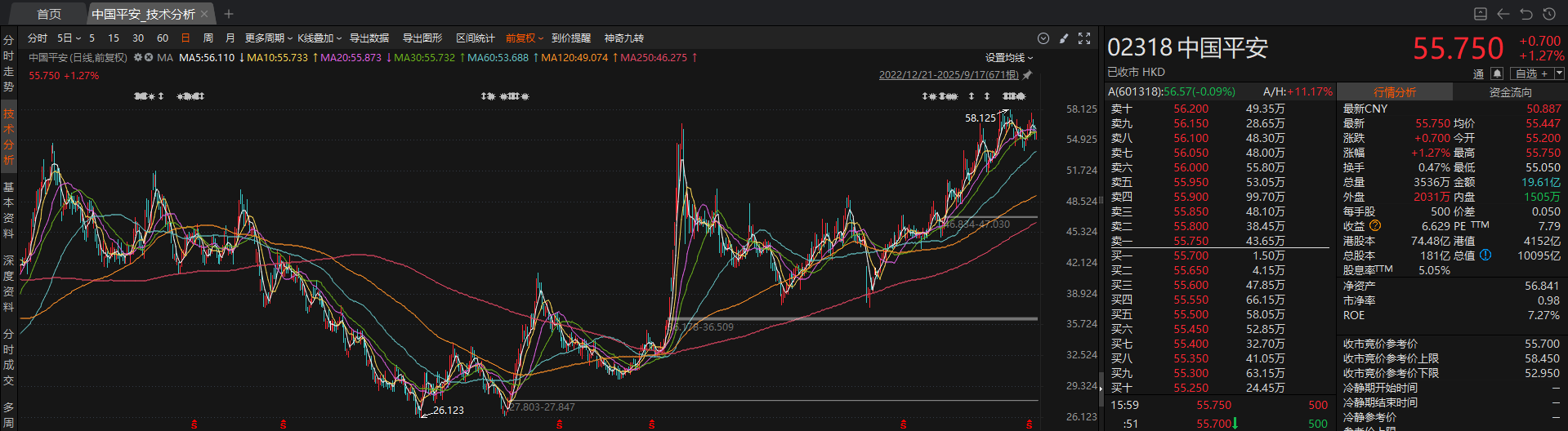Add a new tab with the plus icon
This screenshot has width=1568, height=431.
(x=229, y=14)
